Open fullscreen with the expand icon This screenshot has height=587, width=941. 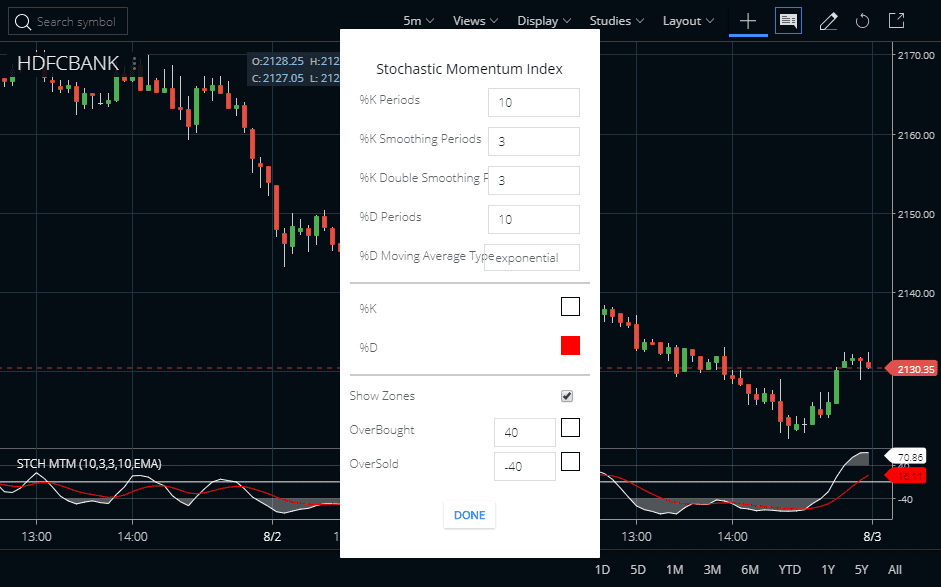895,20
